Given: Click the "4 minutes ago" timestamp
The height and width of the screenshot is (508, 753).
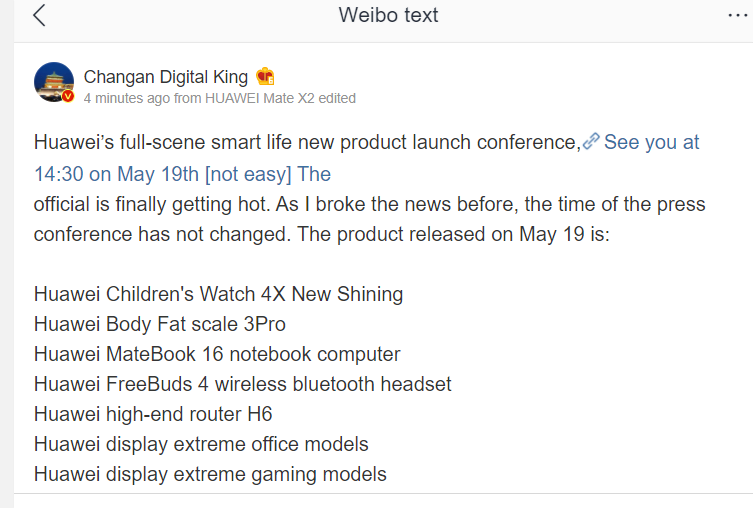Looking at the screenshot, I should pos(127,98).
